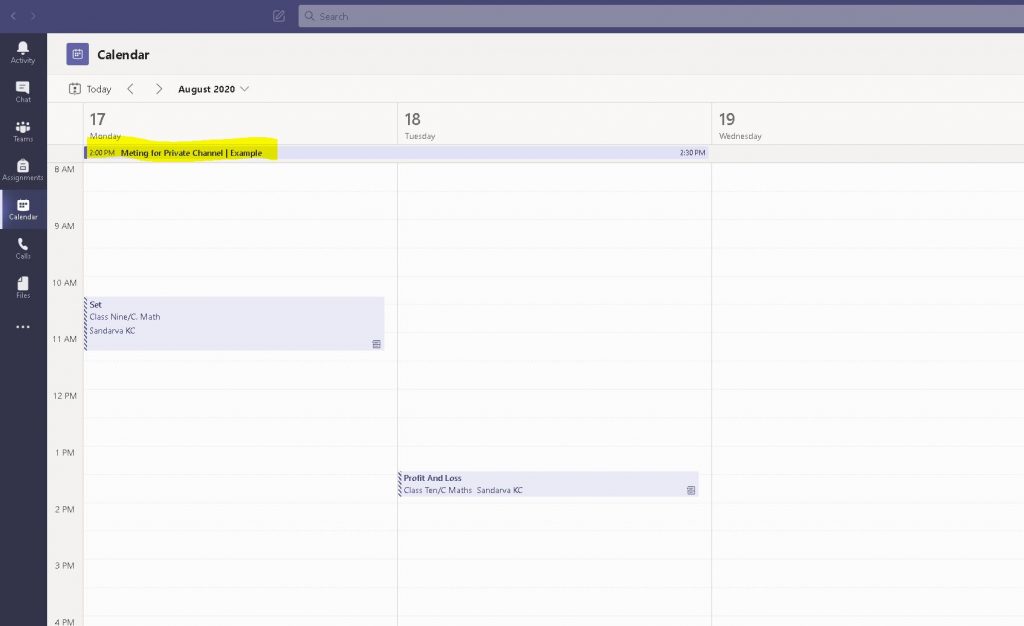This screenshot has width=1024, height=626.
Task: Select the Calendar sidebar icon
Action: [x=23, y=209]
